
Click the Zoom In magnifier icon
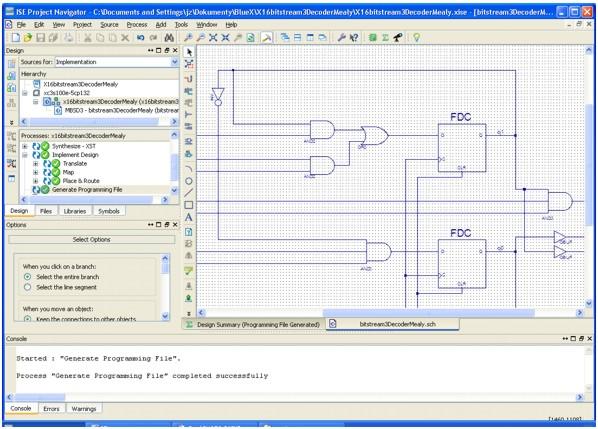[x=188, y=37]
